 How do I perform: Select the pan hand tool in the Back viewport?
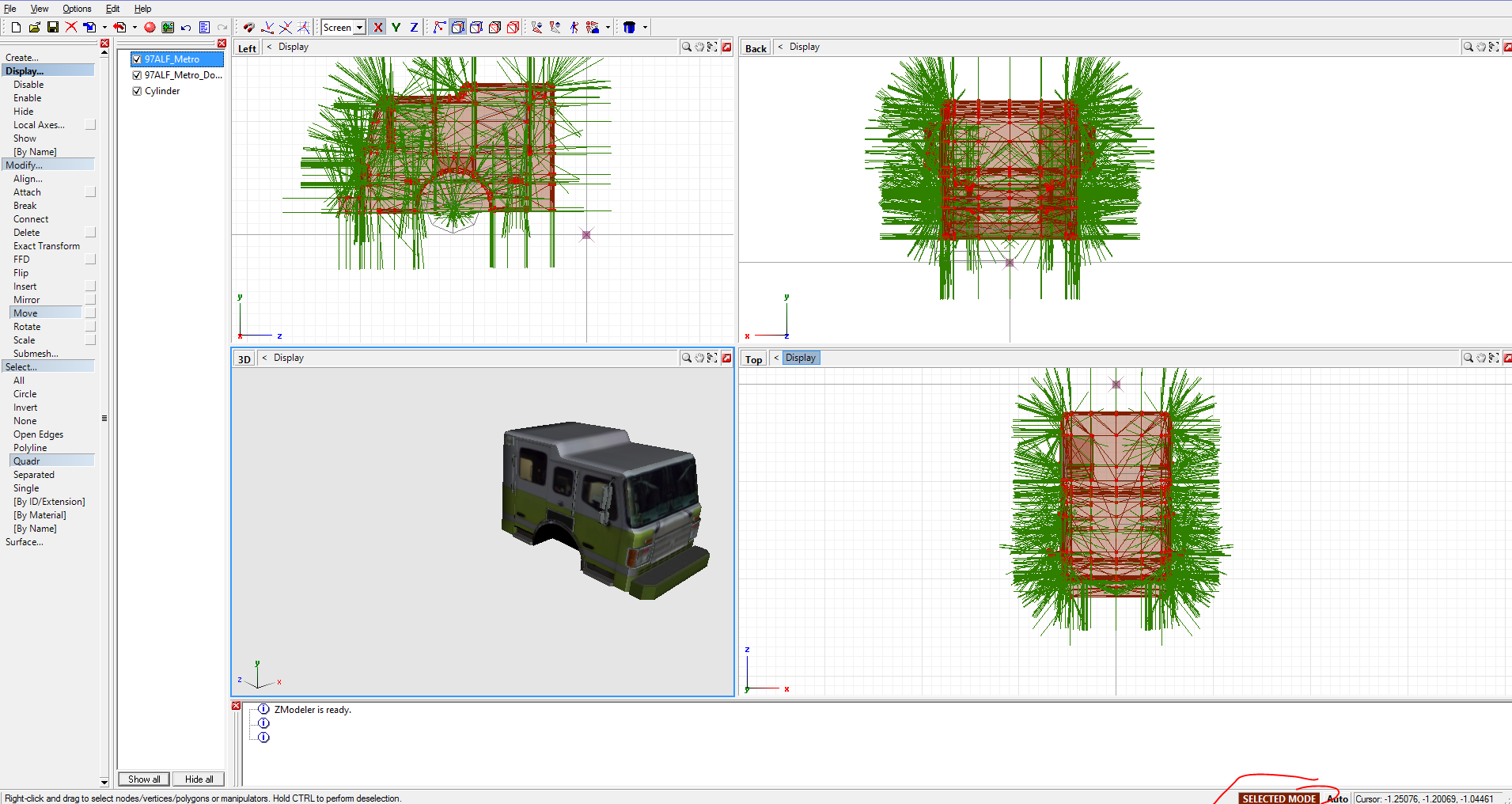(1480, 47)
